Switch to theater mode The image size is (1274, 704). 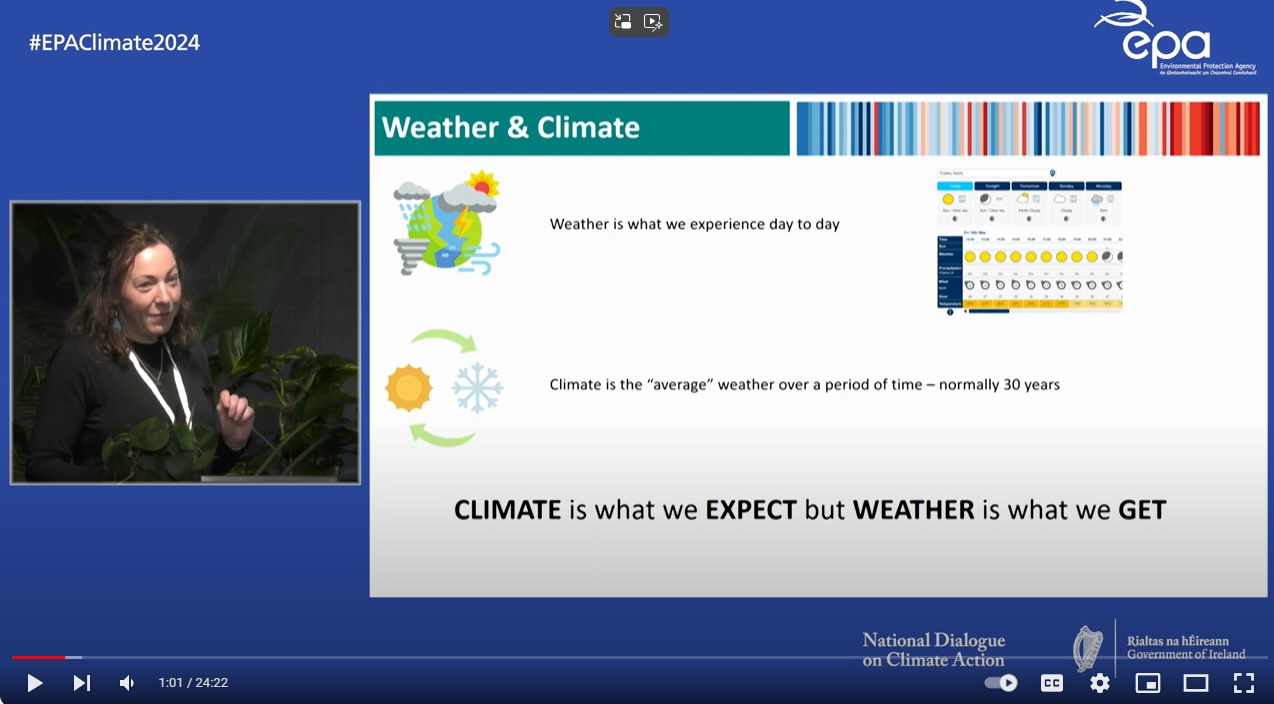pos(1196,683)
